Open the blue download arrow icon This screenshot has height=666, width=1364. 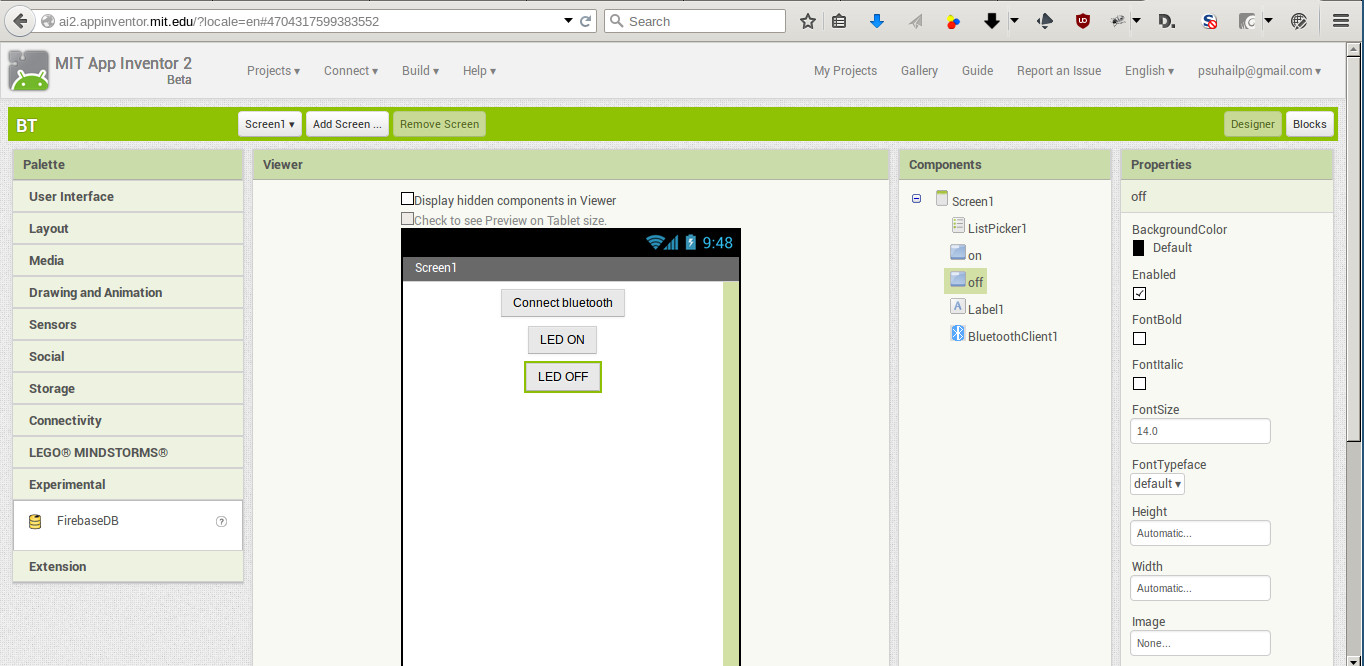(x=877, y=21)
